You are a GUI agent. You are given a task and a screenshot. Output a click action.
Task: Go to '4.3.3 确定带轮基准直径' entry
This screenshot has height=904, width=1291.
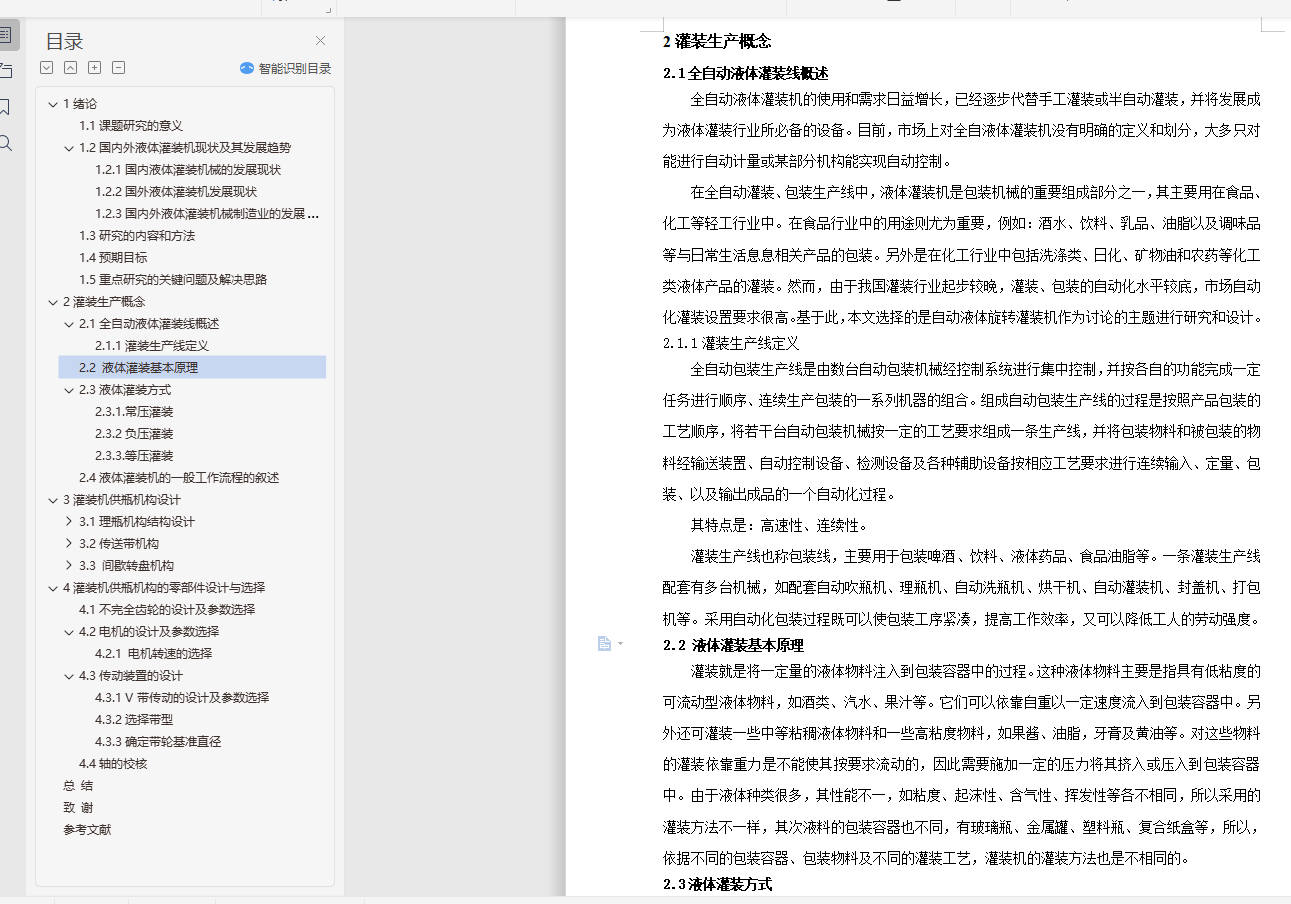point(158,741)
